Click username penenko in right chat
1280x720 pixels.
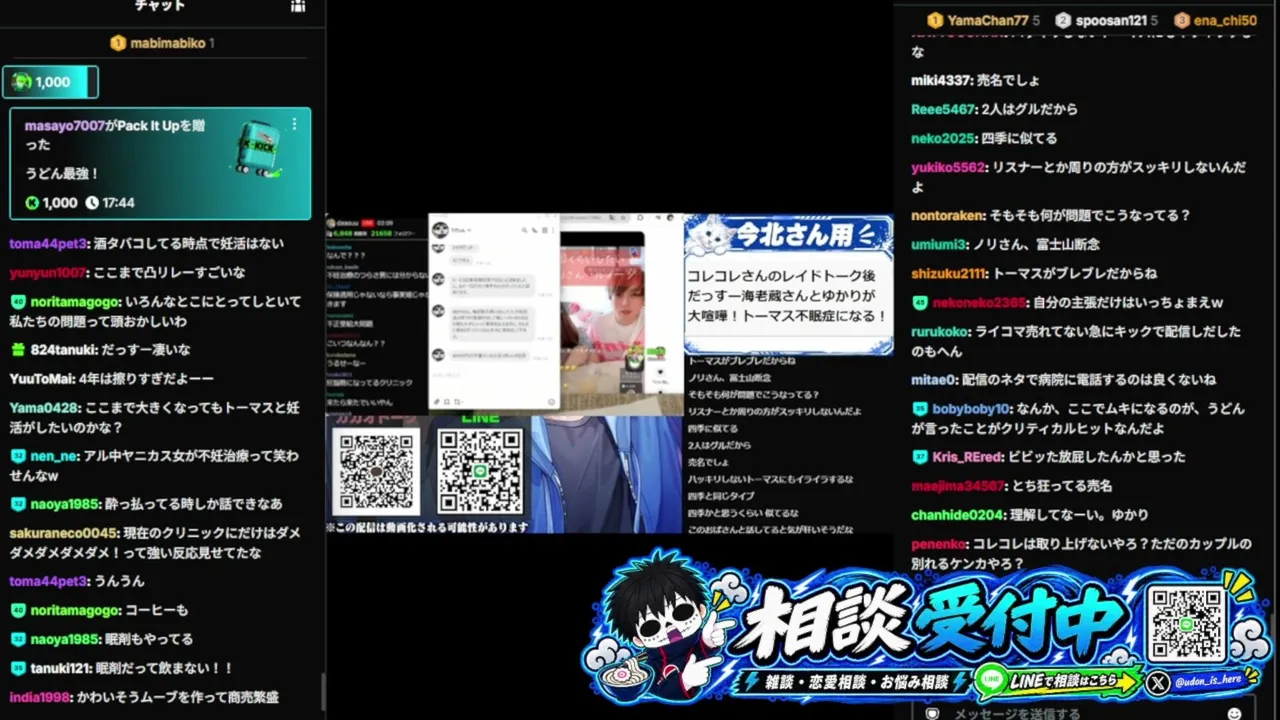pyautogui.click(x=940, y=544)
